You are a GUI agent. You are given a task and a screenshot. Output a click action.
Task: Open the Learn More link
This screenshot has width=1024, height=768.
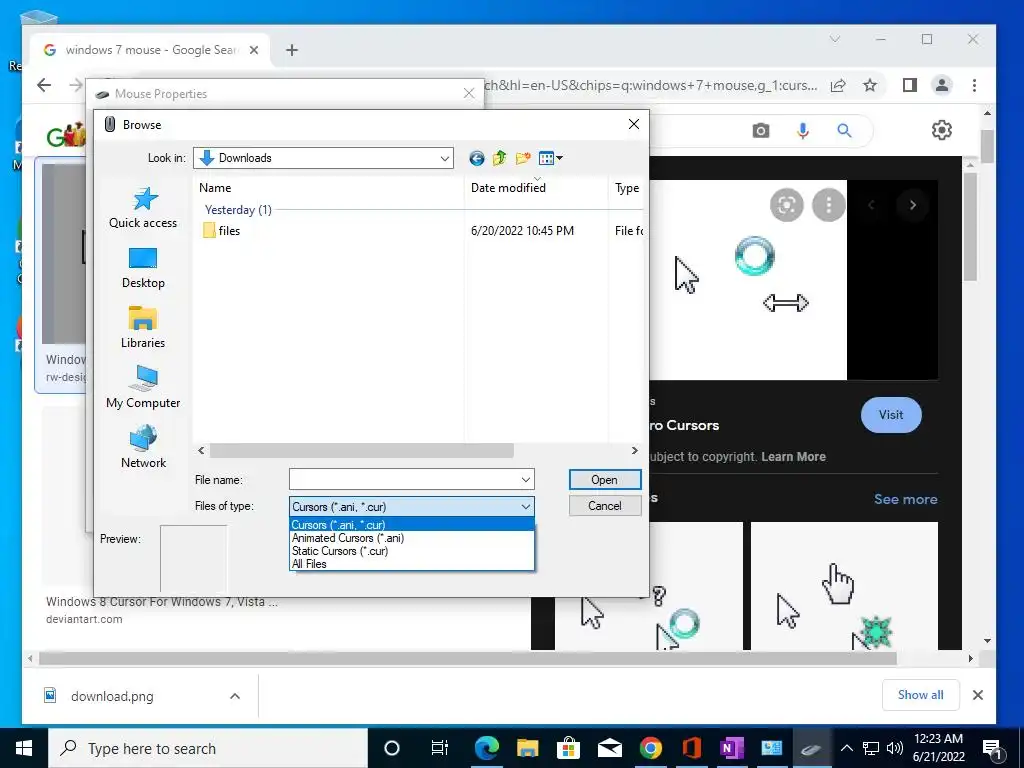click(793, 456)
